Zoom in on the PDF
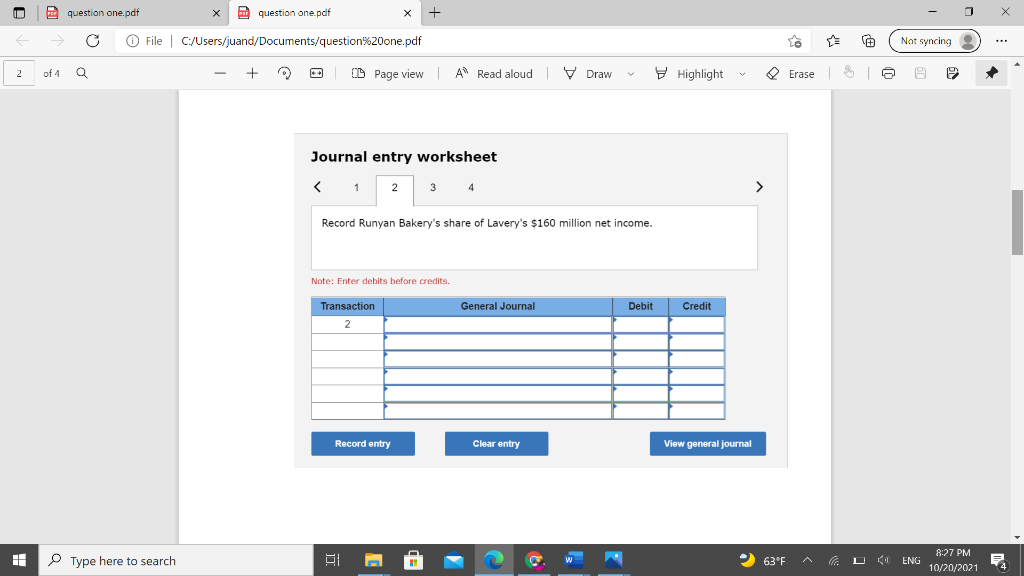The width and height of the screenshot is (1024, 576). click(252, 73)
